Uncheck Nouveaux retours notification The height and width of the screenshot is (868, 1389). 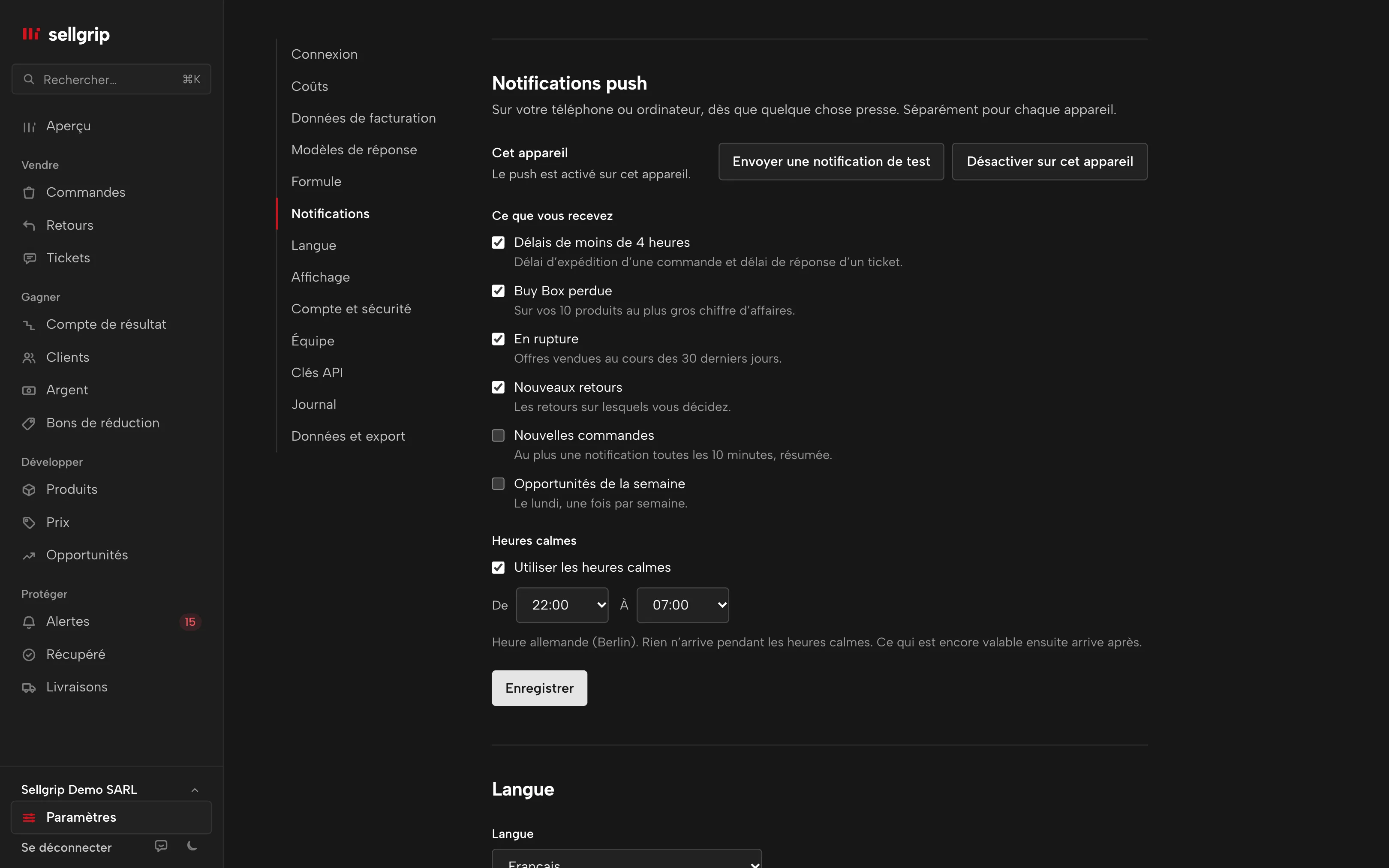pyautogui.click(x=498, y=387)
